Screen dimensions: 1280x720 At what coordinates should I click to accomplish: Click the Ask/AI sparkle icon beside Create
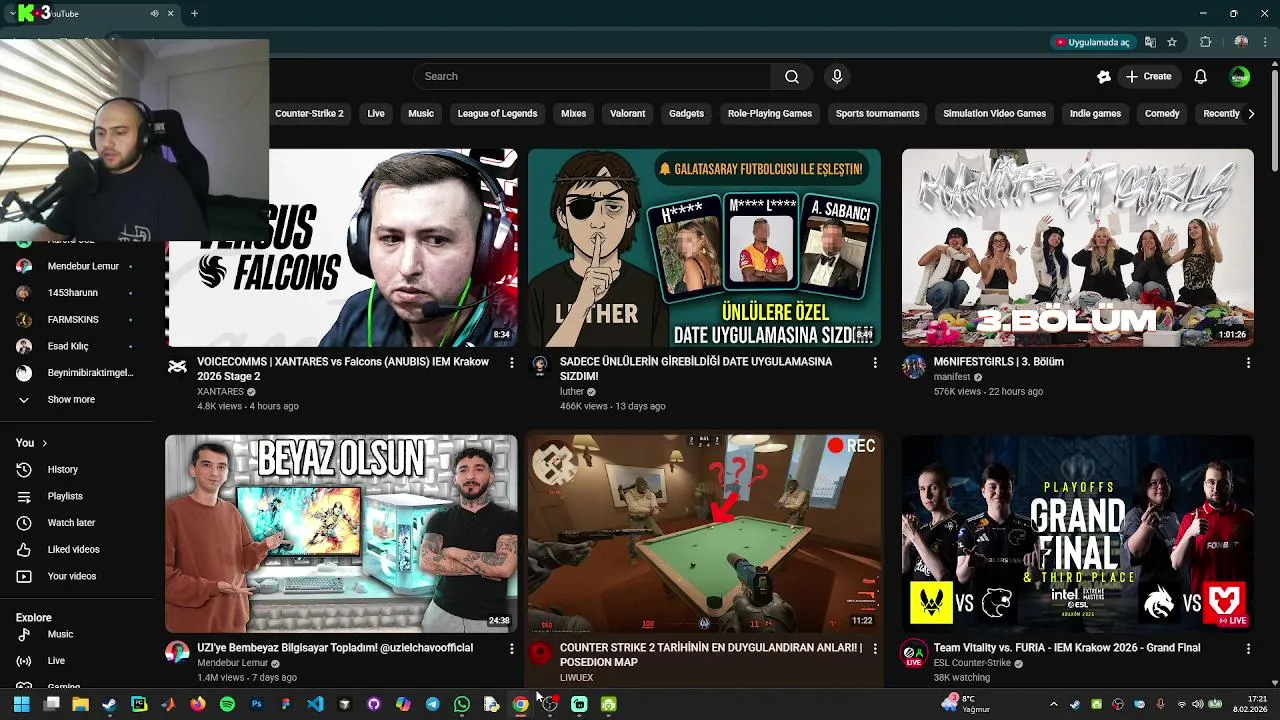(1104, 76)
